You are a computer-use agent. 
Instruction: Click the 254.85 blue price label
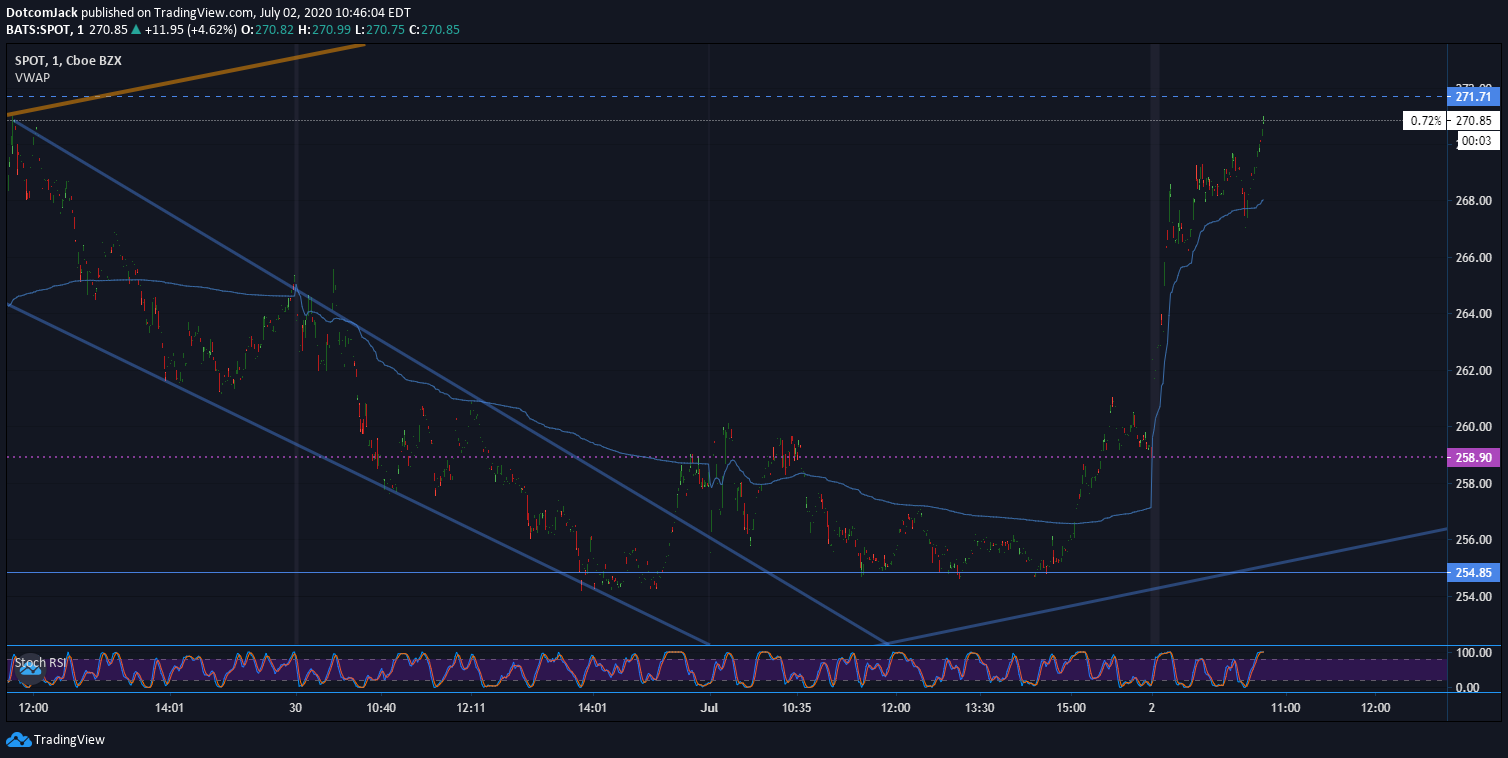pyautogui.click(x=1474, y=573)
